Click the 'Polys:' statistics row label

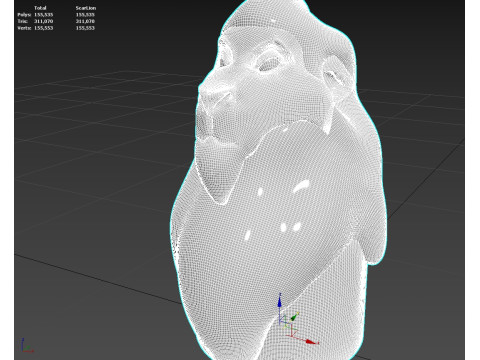click(24, 15)
